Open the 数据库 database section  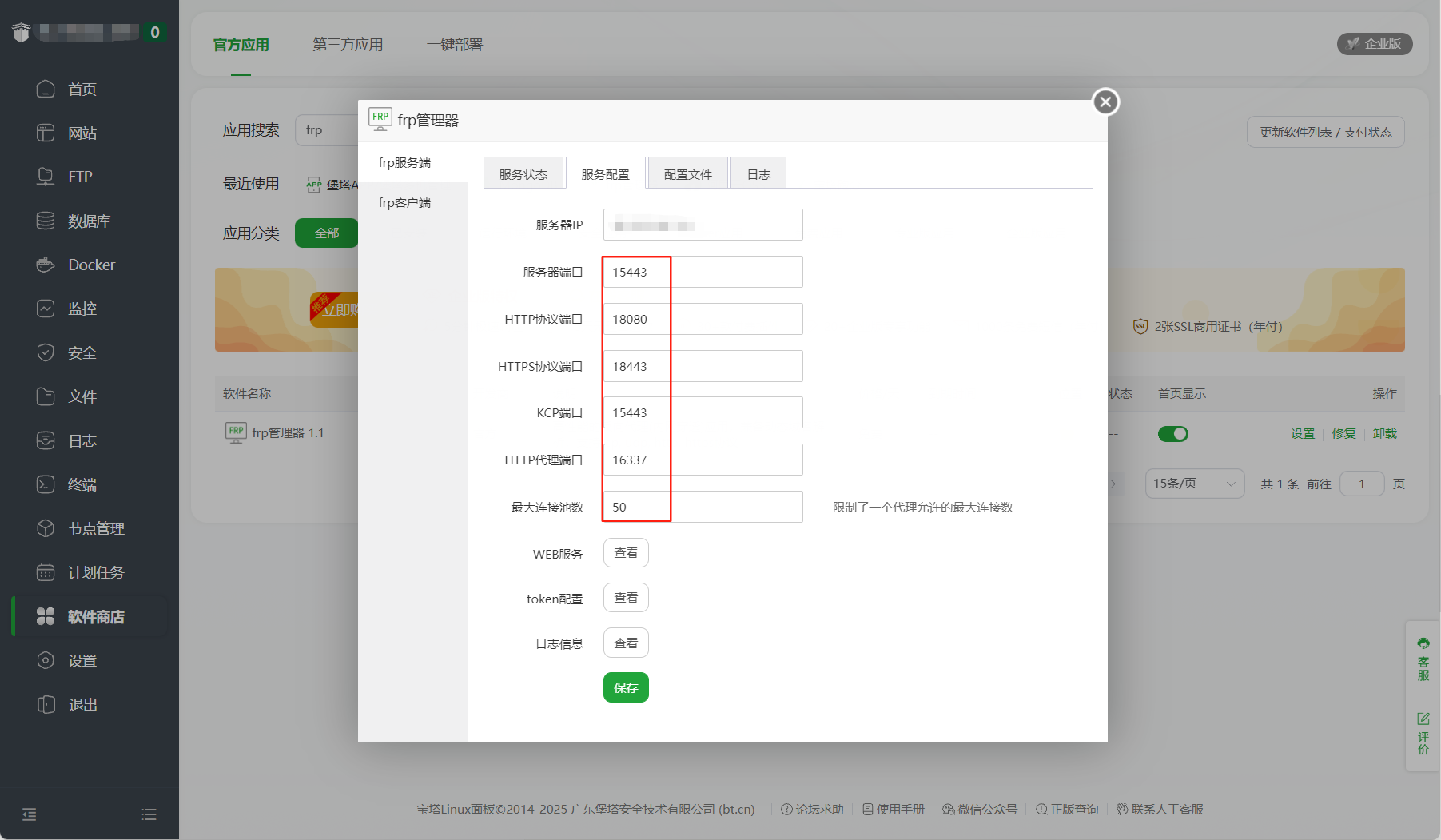[x=86, y=221]
